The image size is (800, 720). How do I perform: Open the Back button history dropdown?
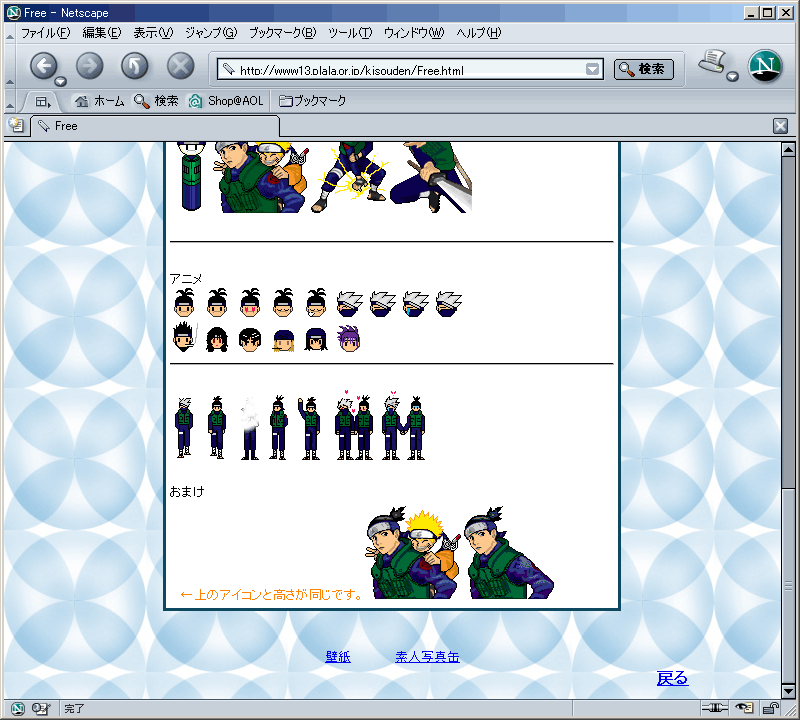pos(61,81)
